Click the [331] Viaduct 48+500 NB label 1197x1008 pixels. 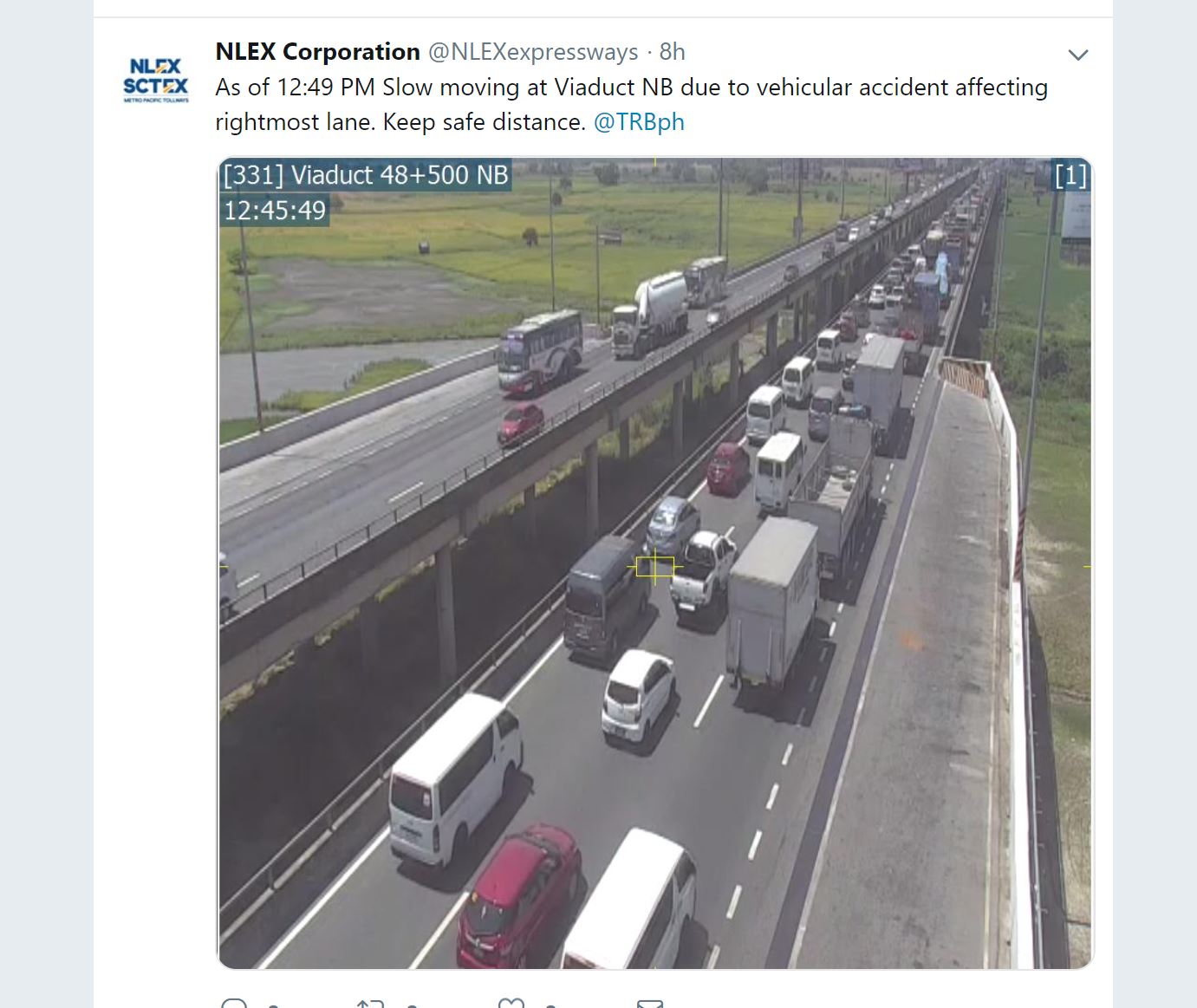pyautogui.click(x=366, y=175)
